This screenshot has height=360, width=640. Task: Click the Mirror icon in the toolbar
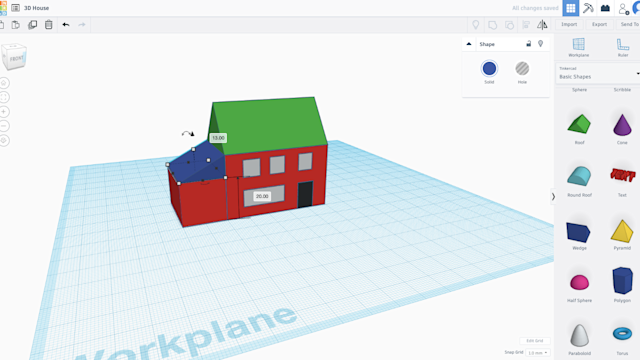[x=542, y=25]
